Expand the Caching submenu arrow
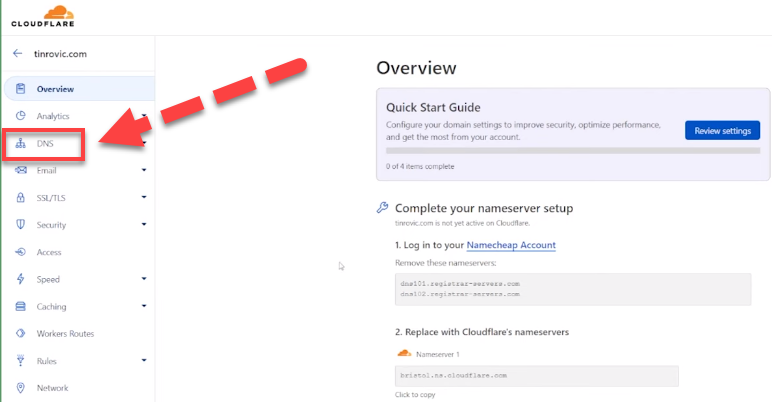This screenshot has height=402, width=772. (144, 306)
